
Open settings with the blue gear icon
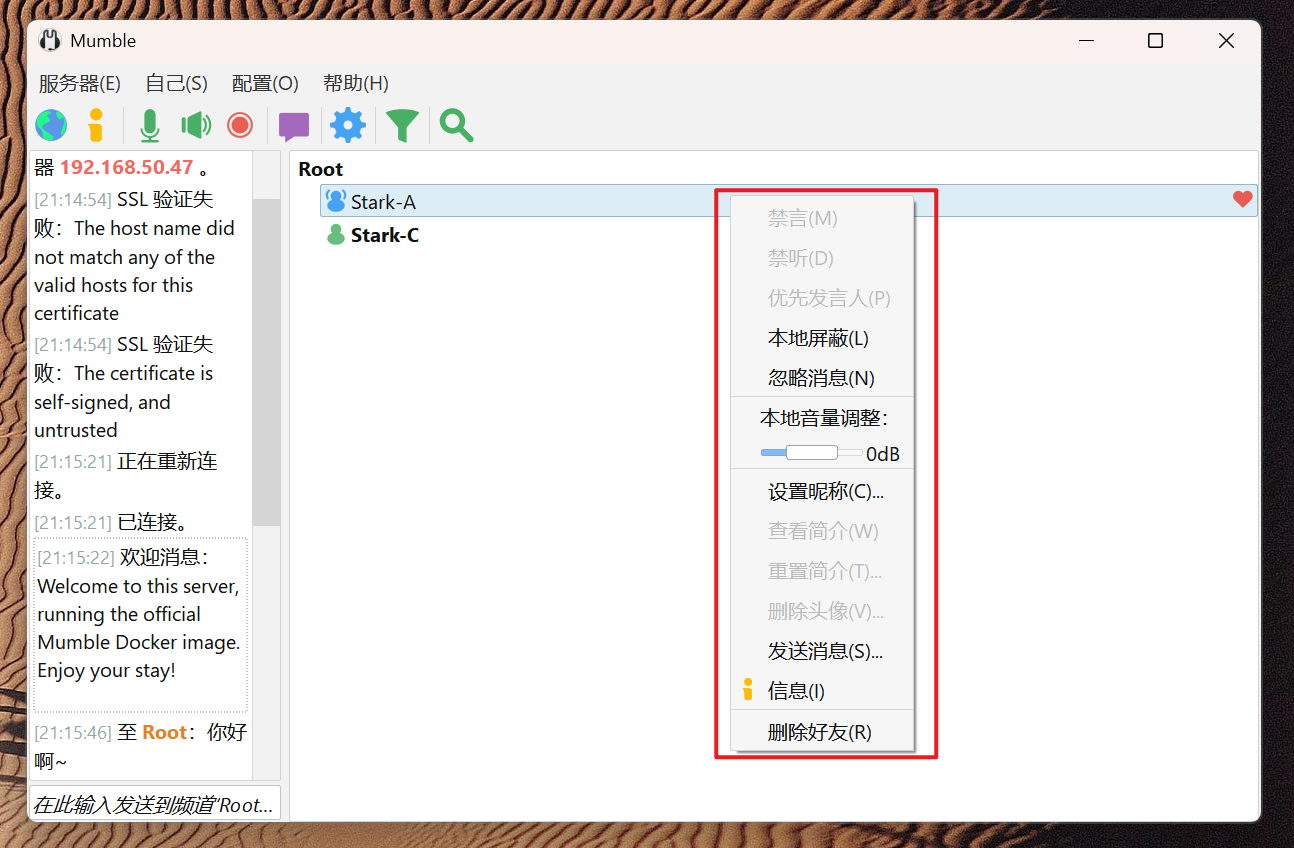[x=348, y=125]
